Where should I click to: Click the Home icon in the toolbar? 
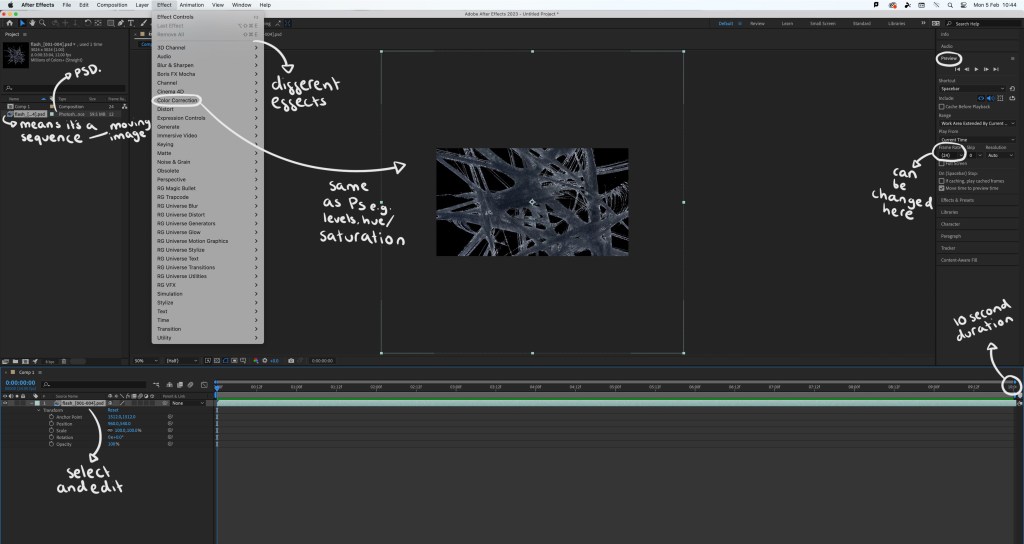[9, 22]
